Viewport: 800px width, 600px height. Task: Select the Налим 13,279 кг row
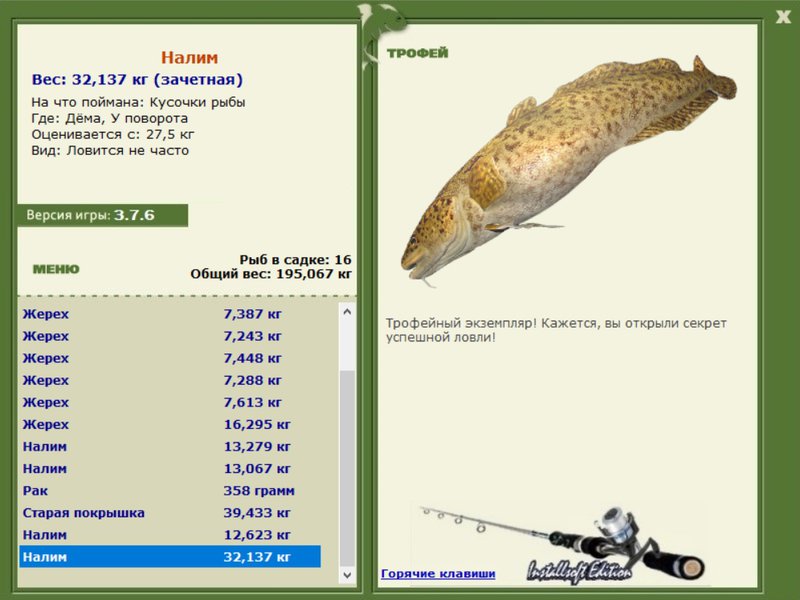pyautogui.click(x=170, y=446)
